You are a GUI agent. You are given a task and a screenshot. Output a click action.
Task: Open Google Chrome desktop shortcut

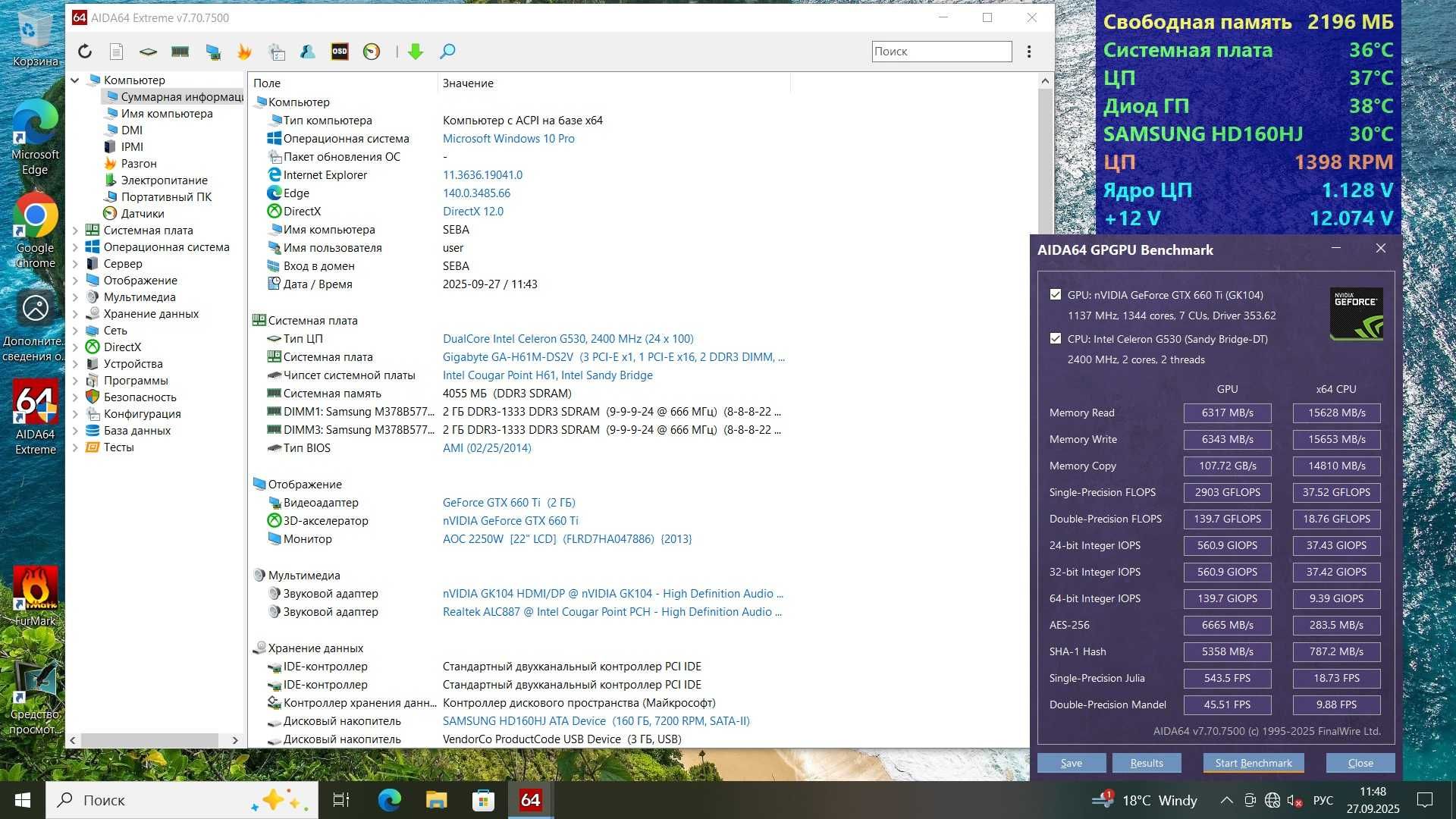pos(35,231)
